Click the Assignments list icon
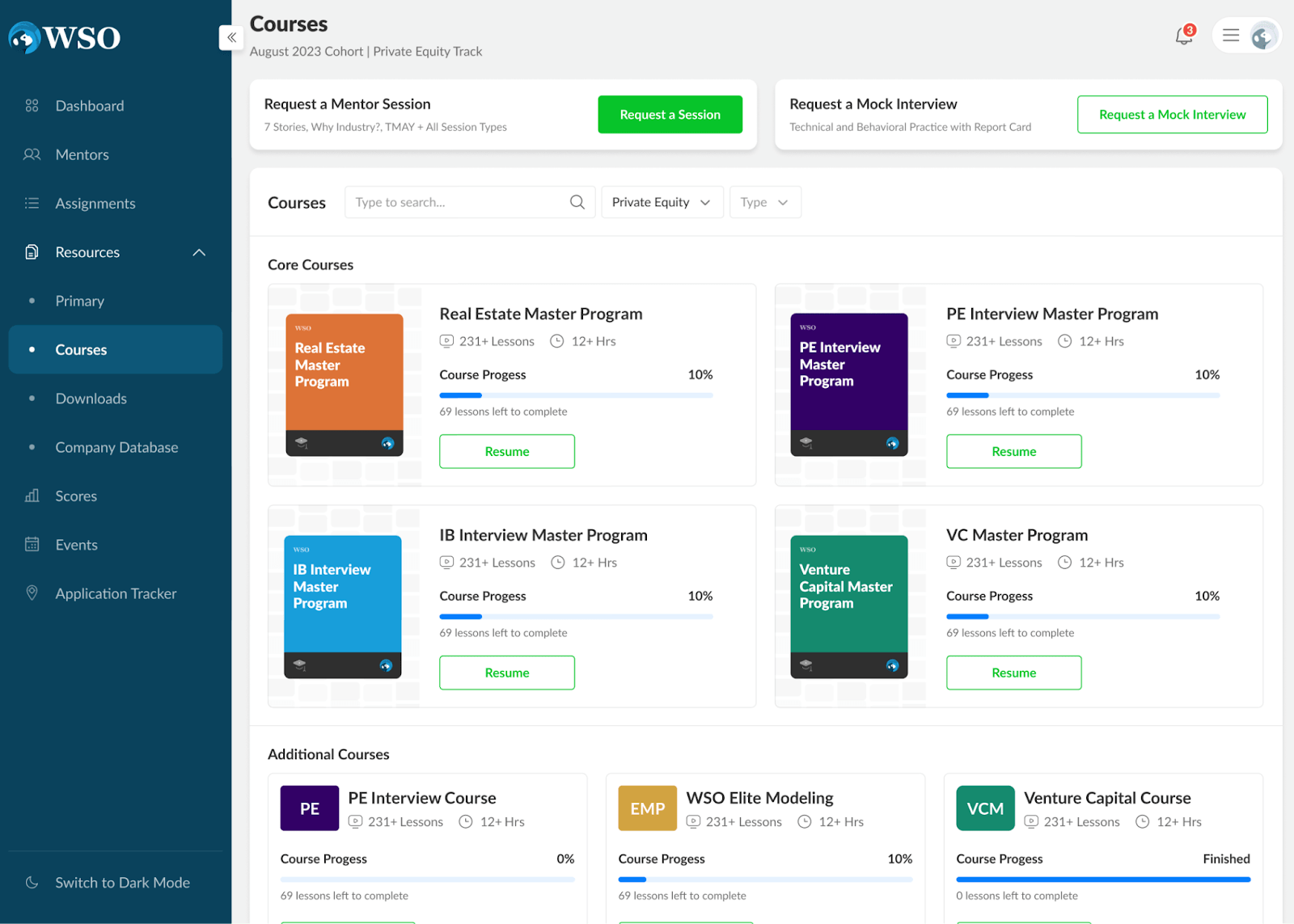1294x924 pixels. coord(32,203)
